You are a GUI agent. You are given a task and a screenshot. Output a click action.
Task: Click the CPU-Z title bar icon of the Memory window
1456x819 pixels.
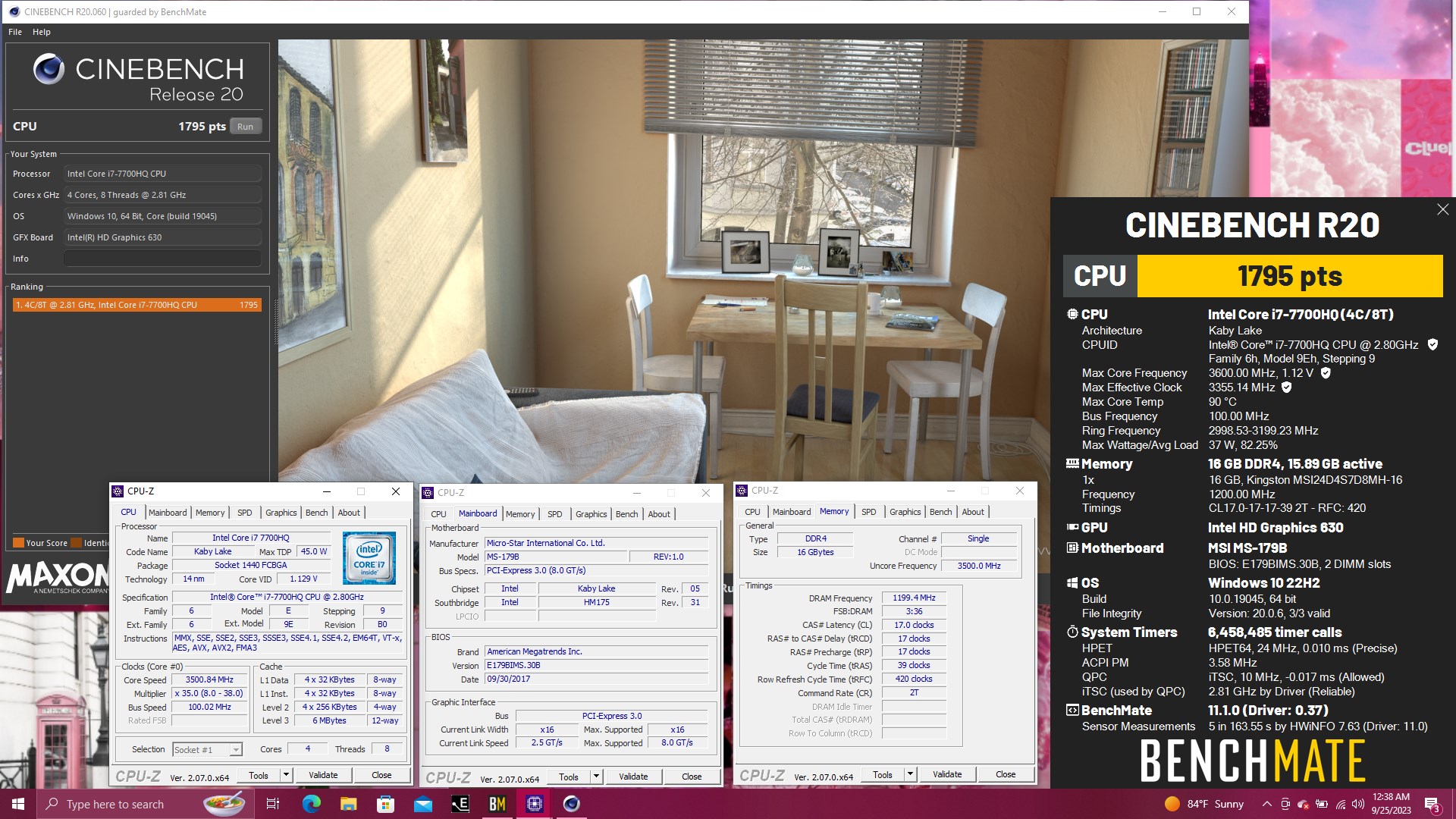[742, 491]
